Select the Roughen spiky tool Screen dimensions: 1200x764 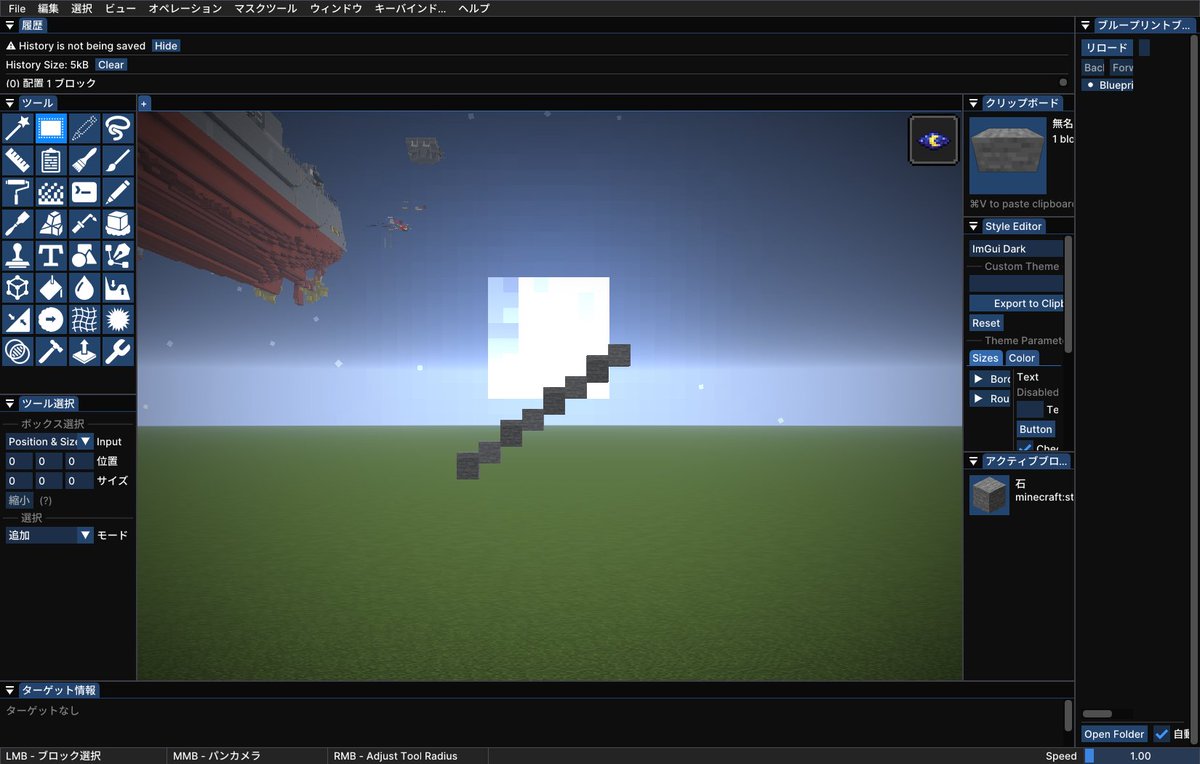[x=117, y=320]
